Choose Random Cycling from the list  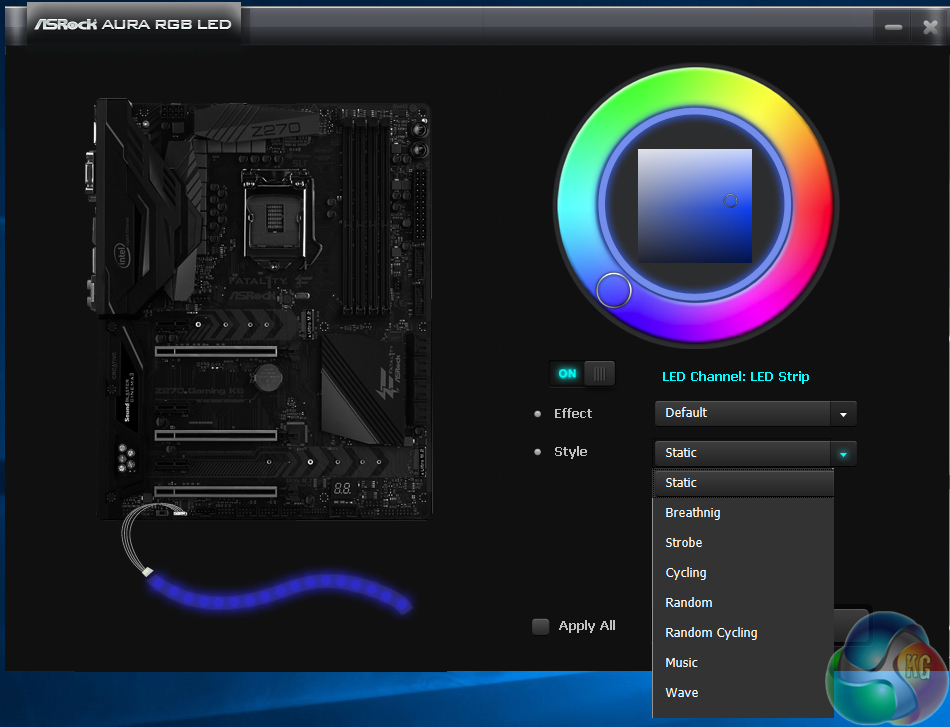click(743, 632)
